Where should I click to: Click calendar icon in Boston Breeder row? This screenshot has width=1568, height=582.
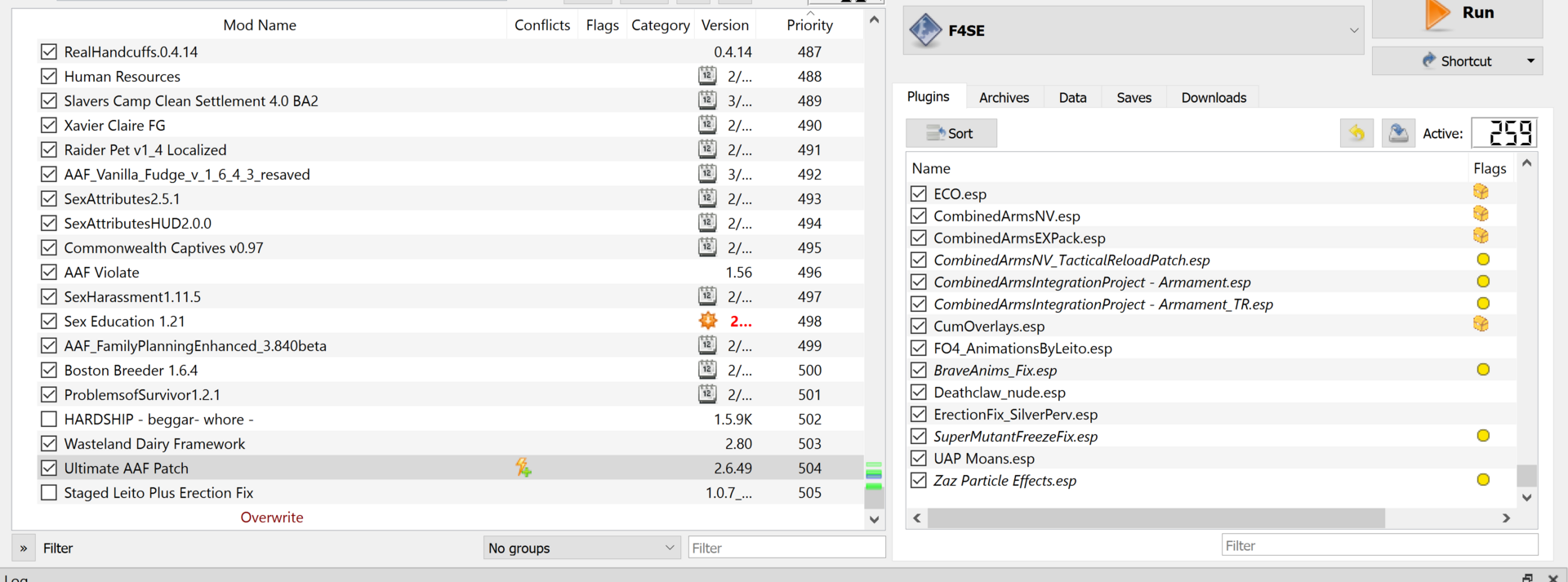(707, 370)
